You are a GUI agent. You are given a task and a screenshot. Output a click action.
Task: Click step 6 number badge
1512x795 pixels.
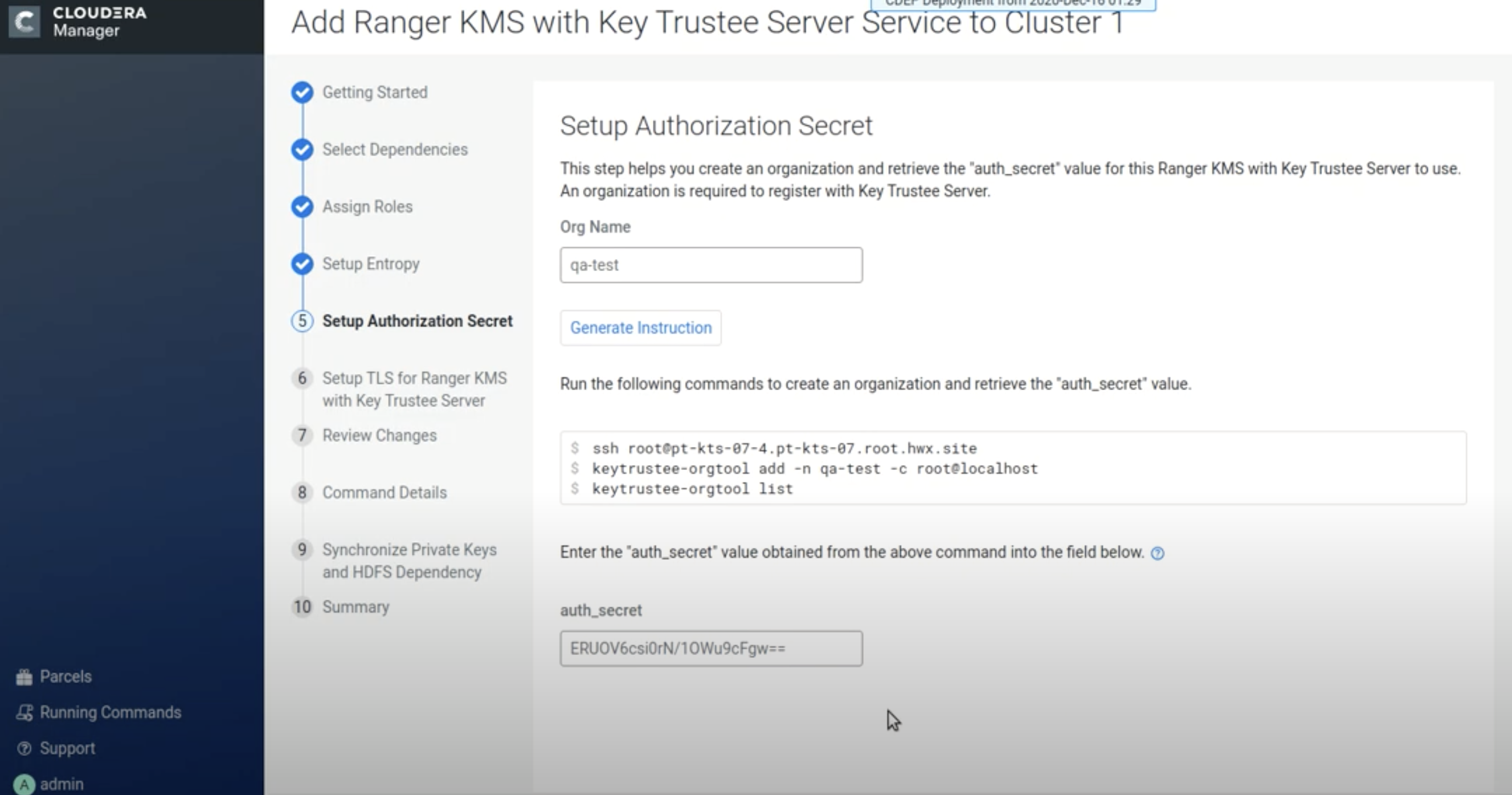pos(303,378)
